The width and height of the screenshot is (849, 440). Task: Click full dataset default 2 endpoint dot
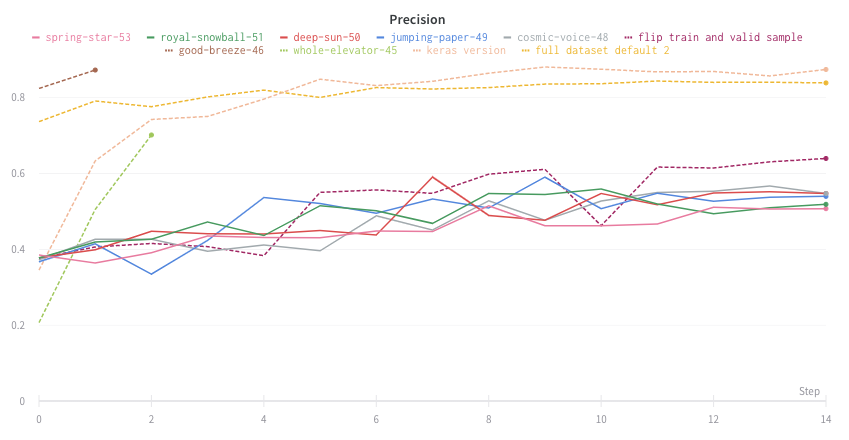click(x=826, y=83)
